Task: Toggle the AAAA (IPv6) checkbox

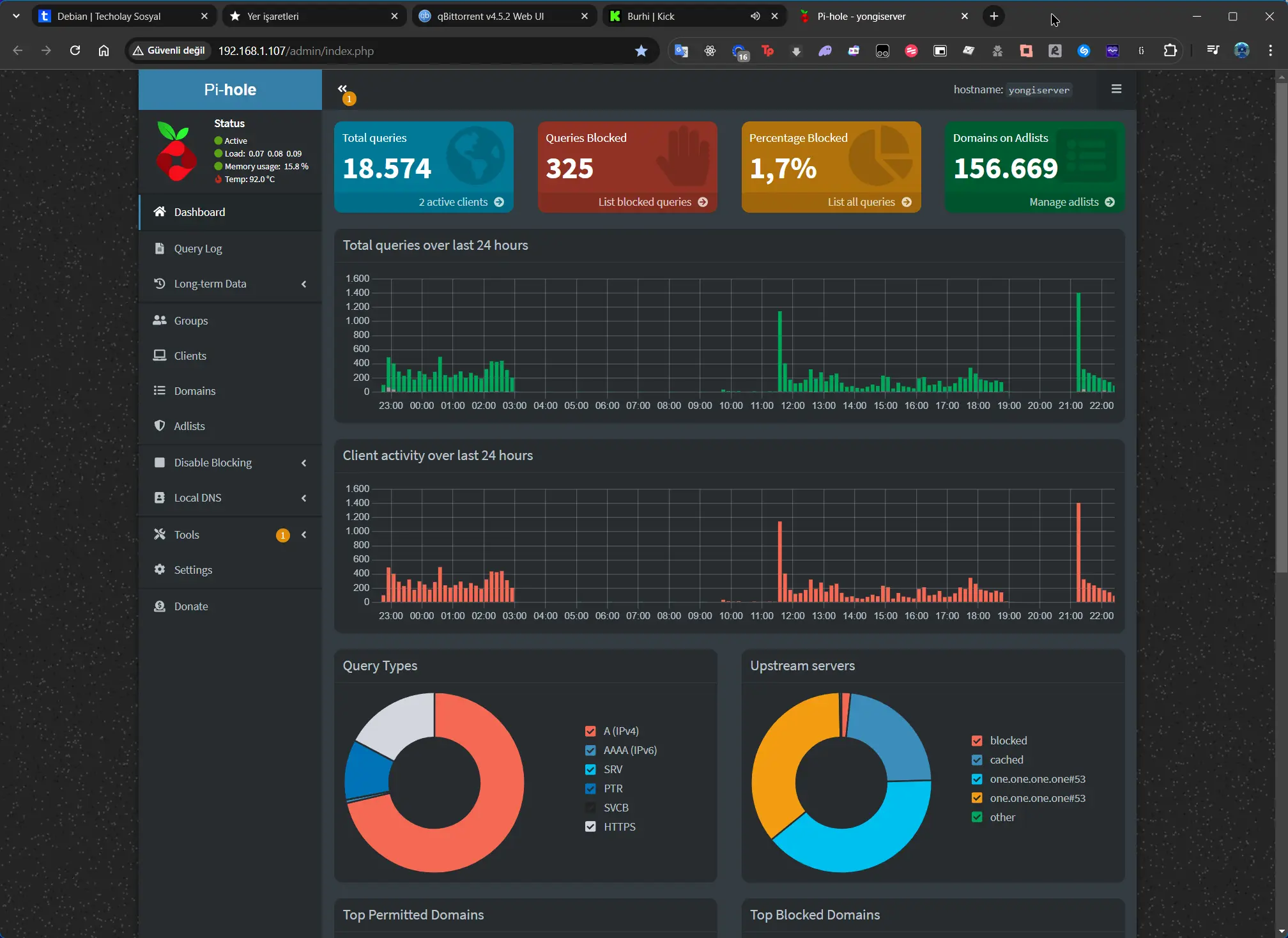Action: tap(590, 750)
